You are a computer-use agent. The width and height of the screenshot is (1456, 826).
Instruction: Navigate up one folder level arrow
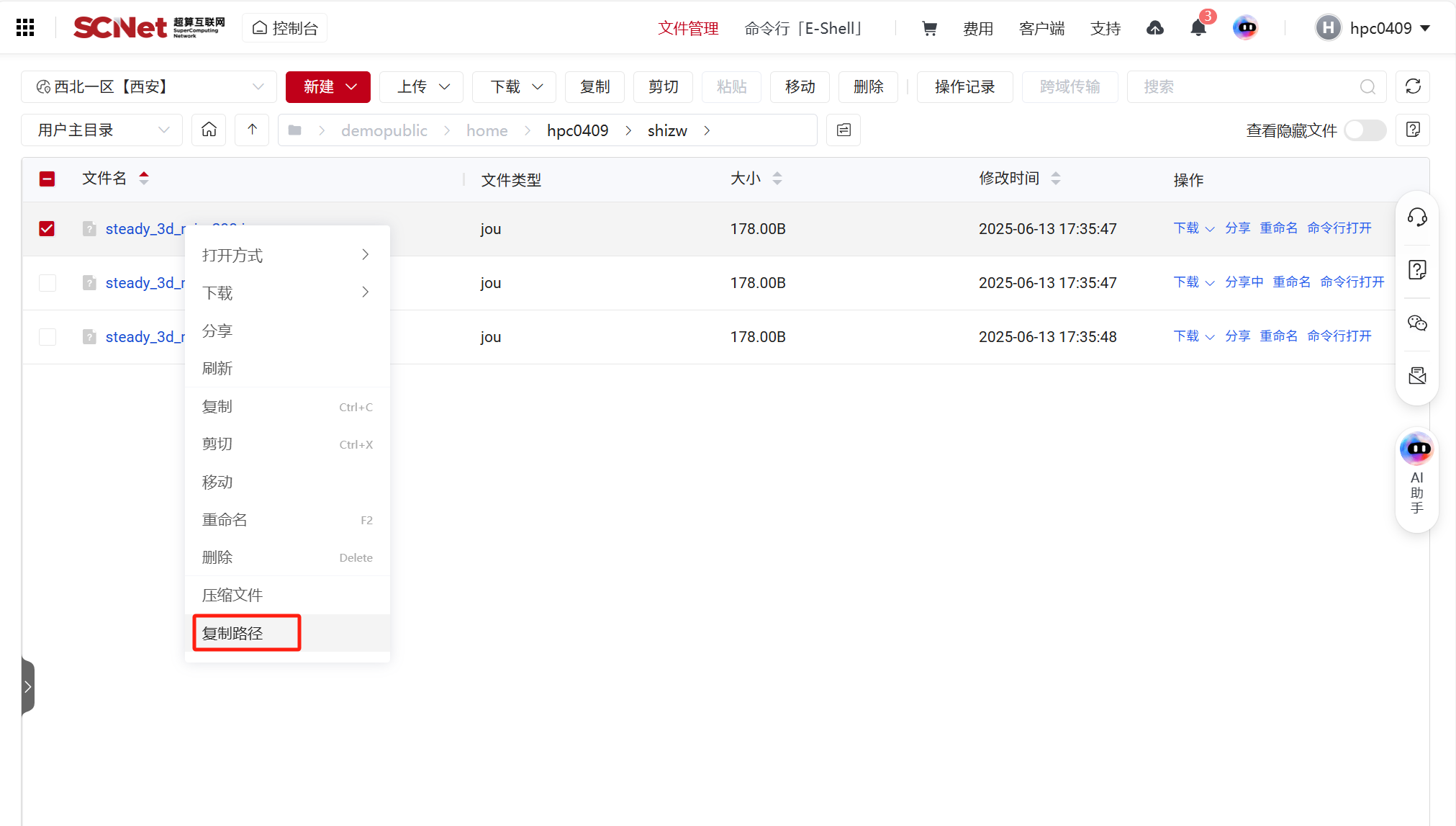[x=252, y=130]
